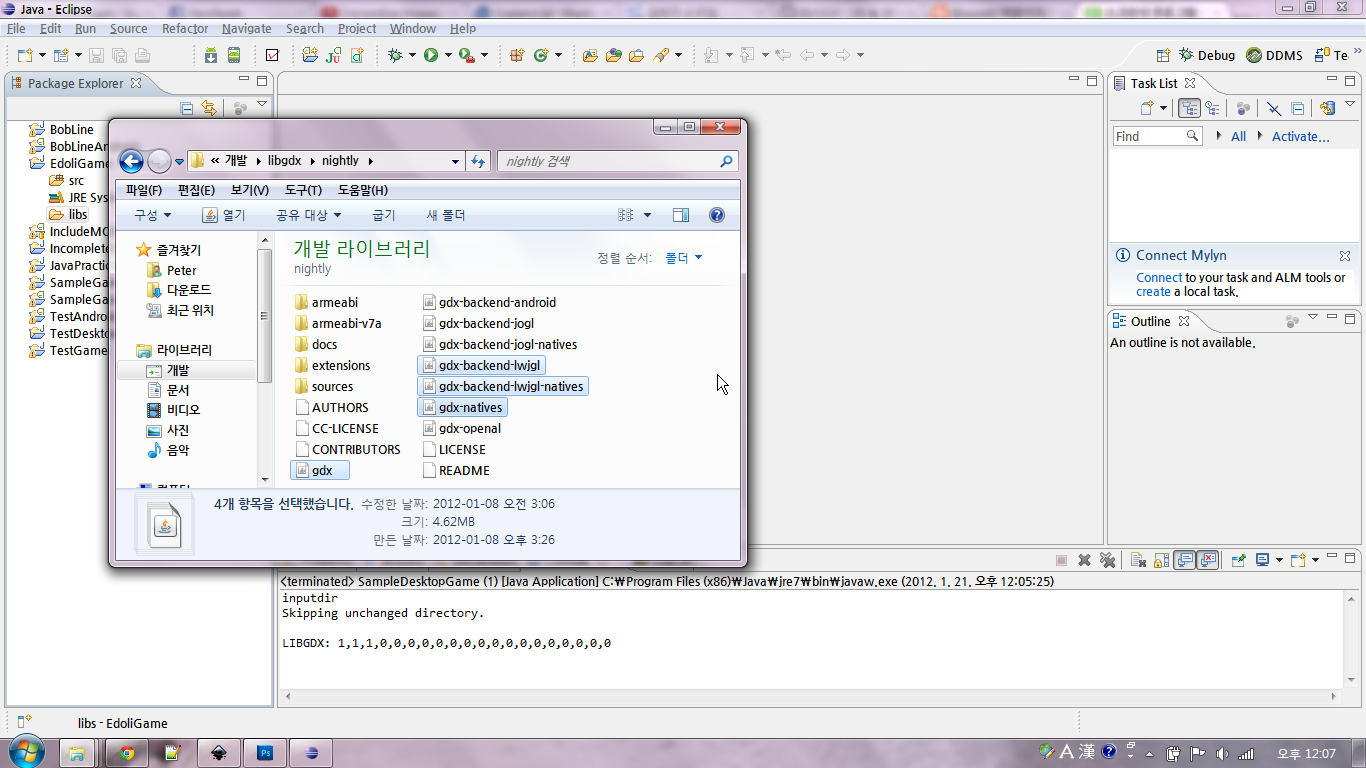
Task: Click the Activate... link in Task List
Action: pos(1300,136)
